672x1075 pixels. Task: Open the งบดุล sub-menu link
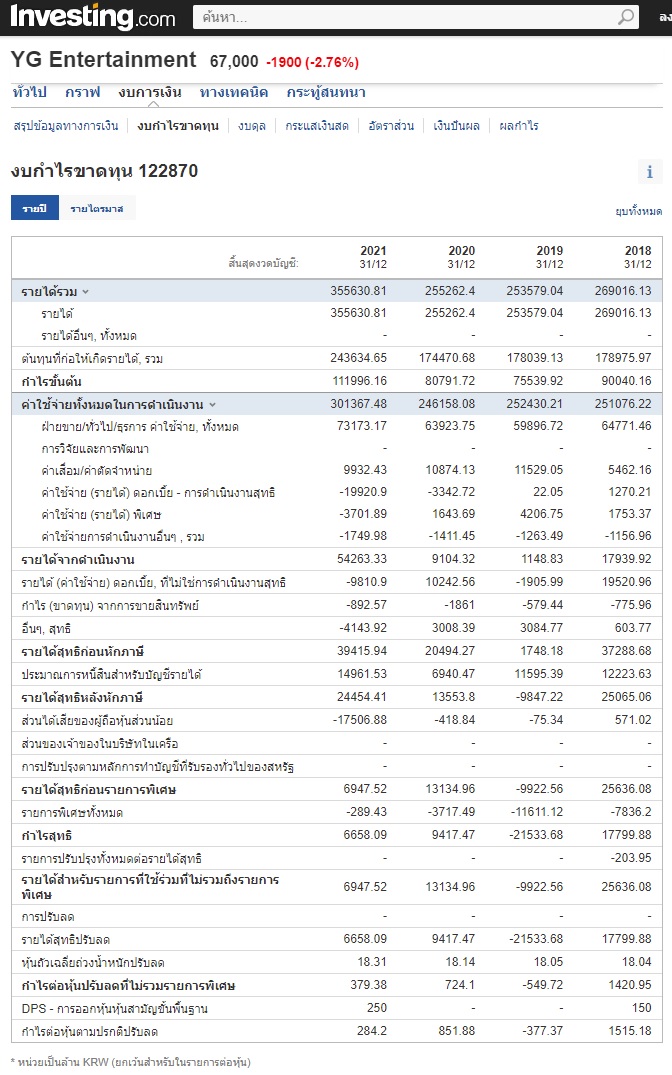[252, 125]
